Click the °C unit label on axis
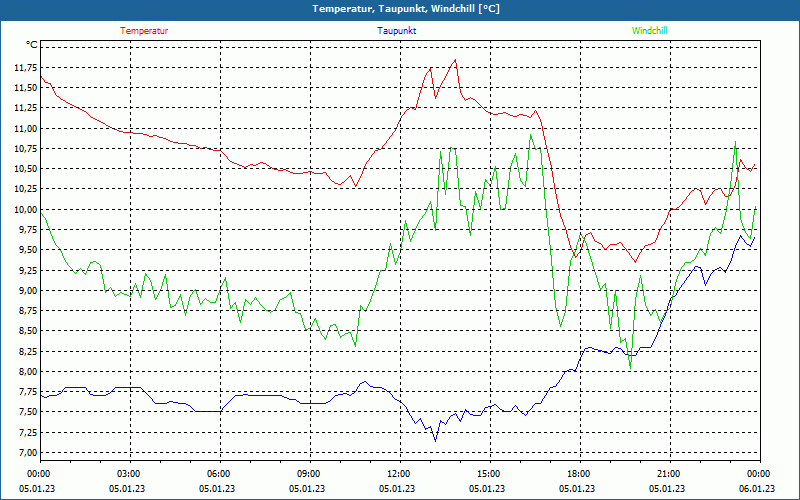The width and height of the screenshot is (800, 500). (x=32, y=45)
